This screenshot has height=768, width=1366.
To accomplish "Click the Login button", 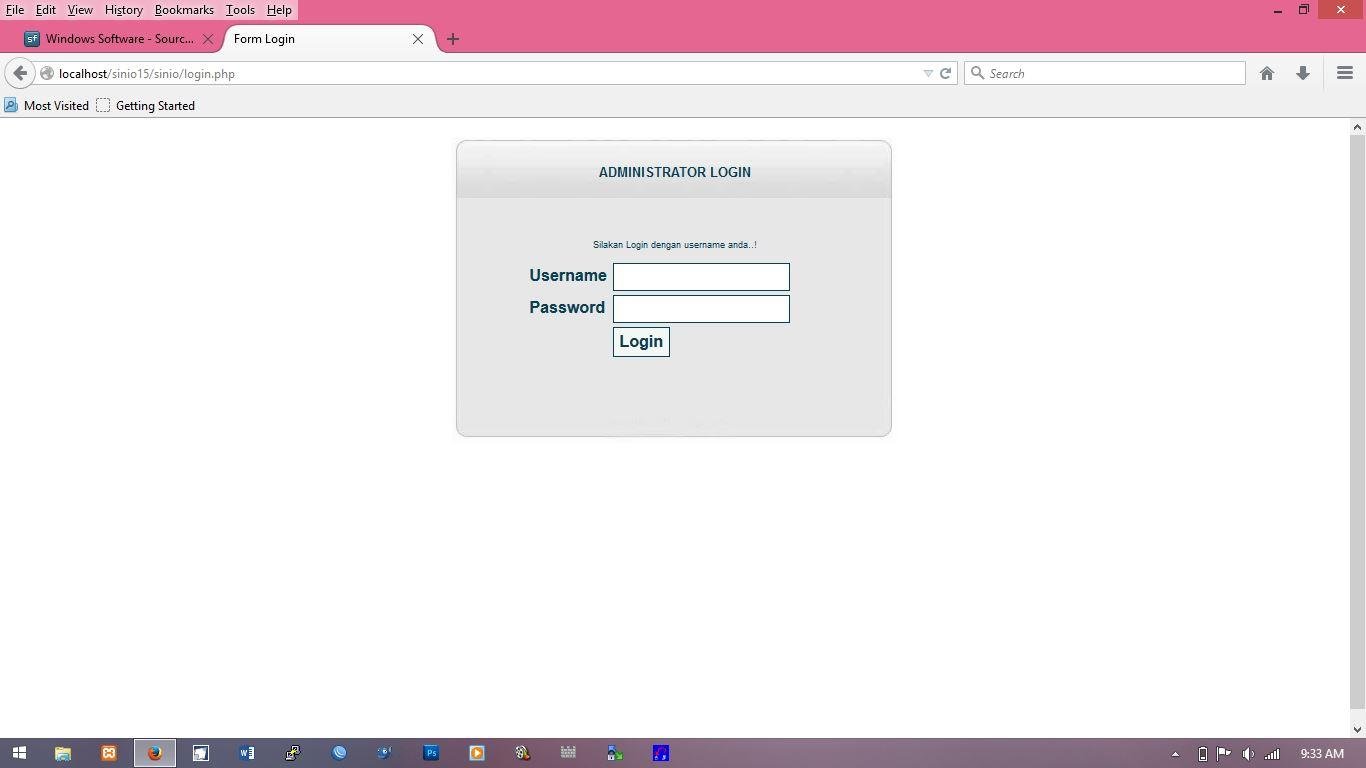I will point(641,342).
